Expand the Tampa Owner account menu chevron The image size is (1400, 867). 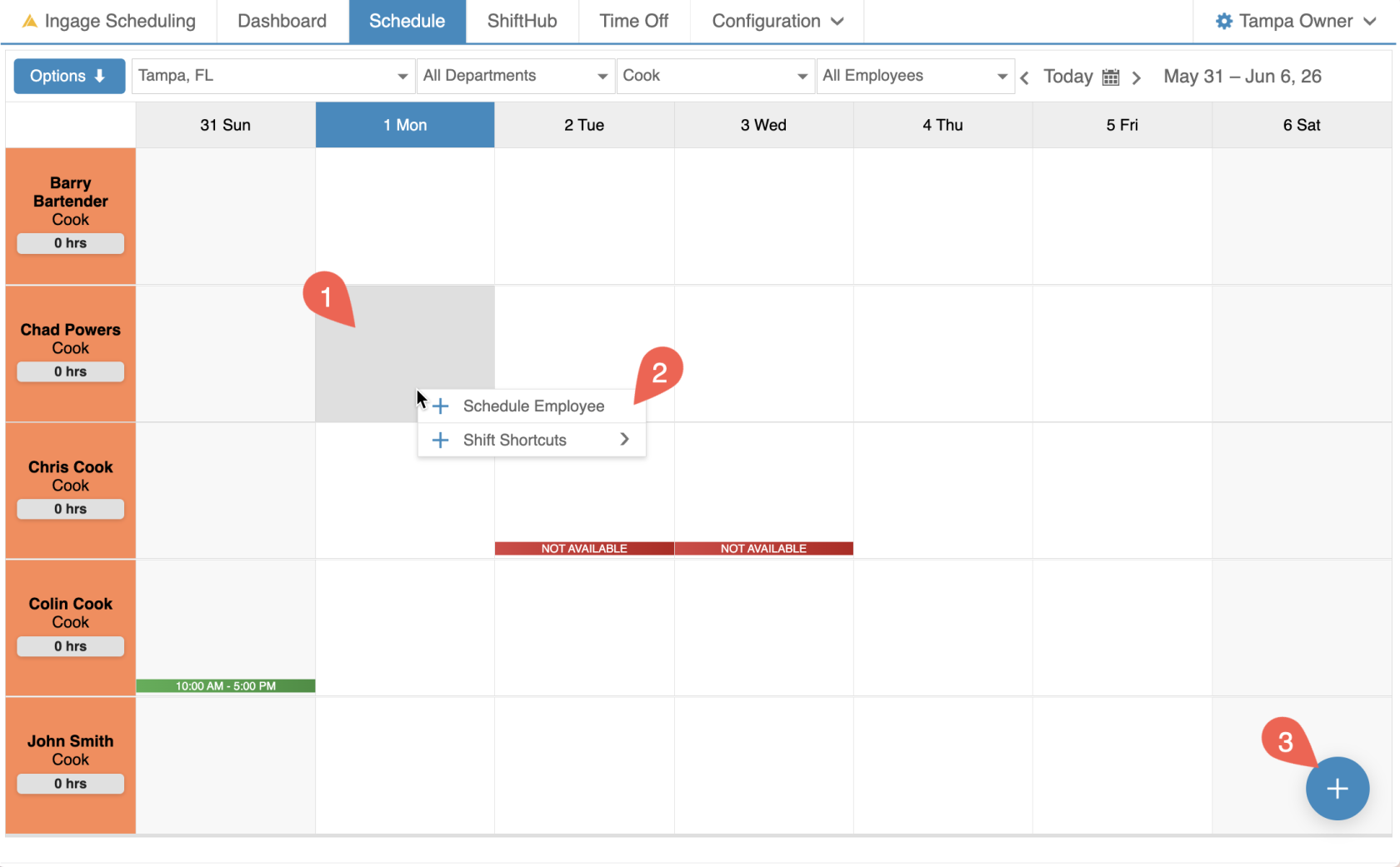[x=1370, y=22]
